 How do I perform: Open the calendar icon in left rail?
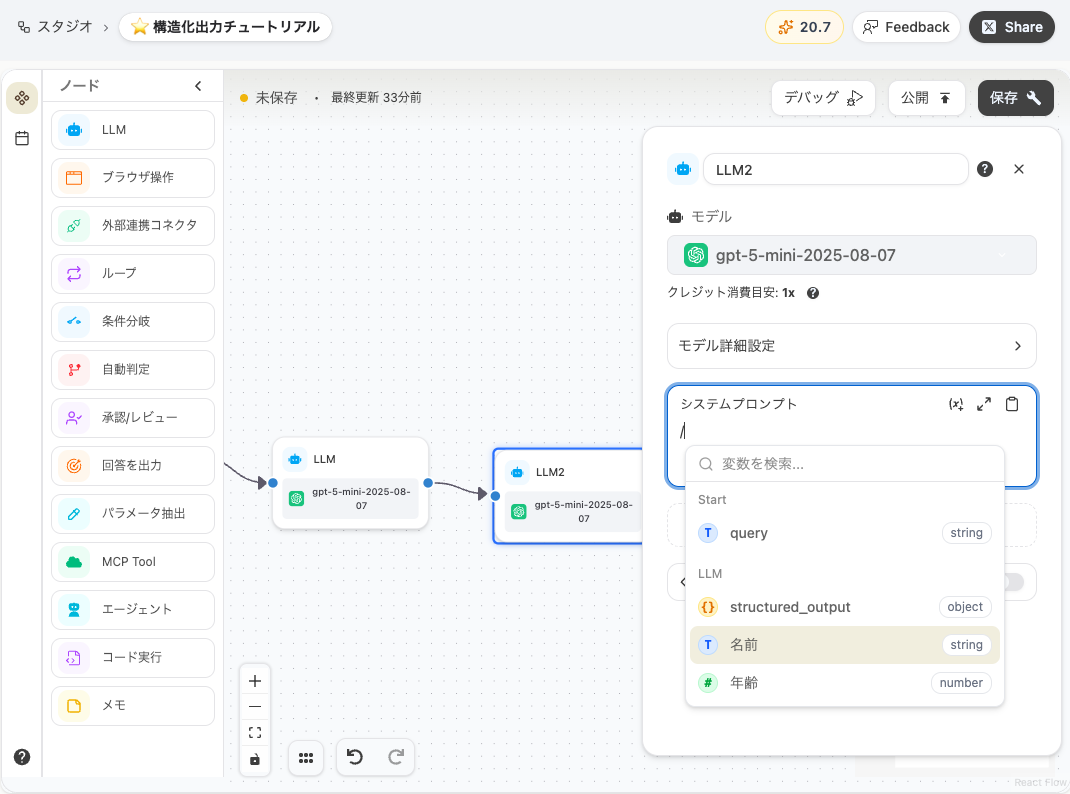pos(22,138)
